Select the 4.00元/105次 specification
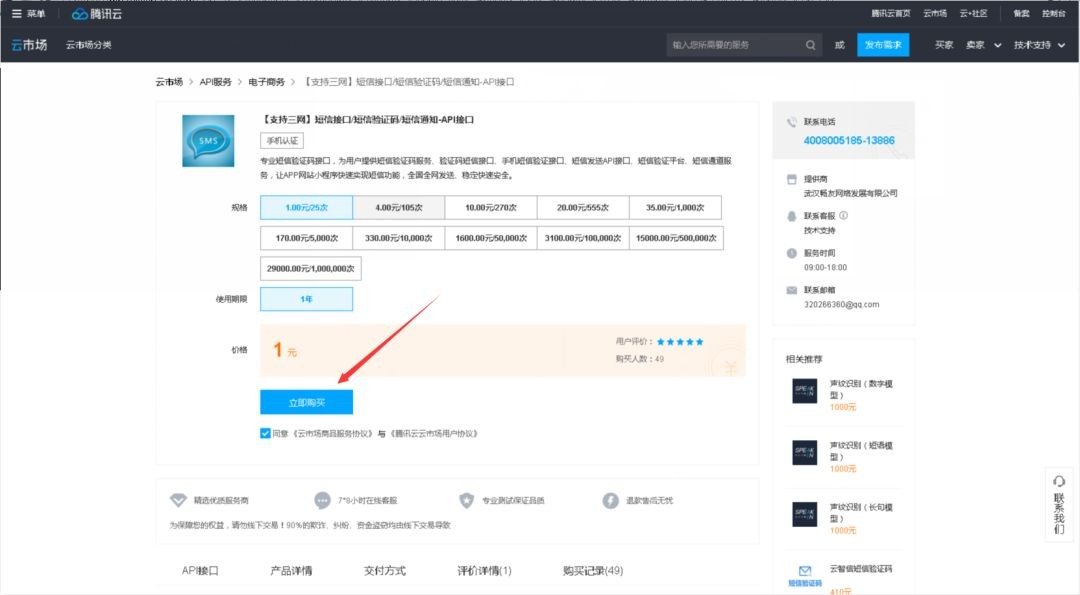Viewport: 1080px width, 595px height. pos(399,207)
